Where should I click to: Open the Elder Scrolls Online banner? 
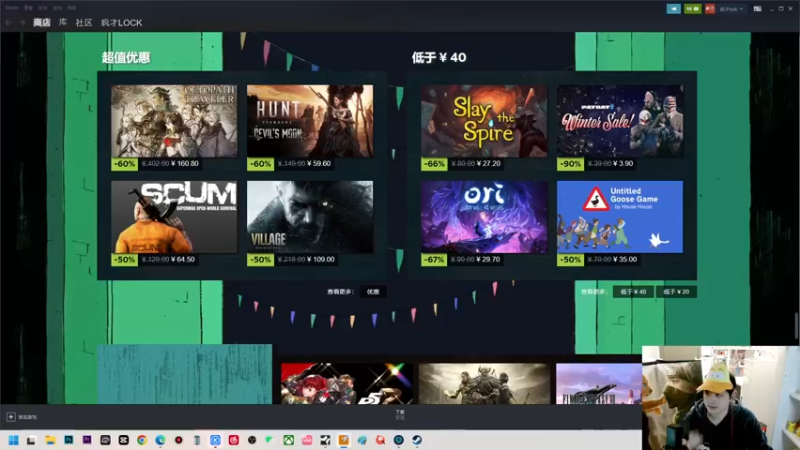point(484,384)
